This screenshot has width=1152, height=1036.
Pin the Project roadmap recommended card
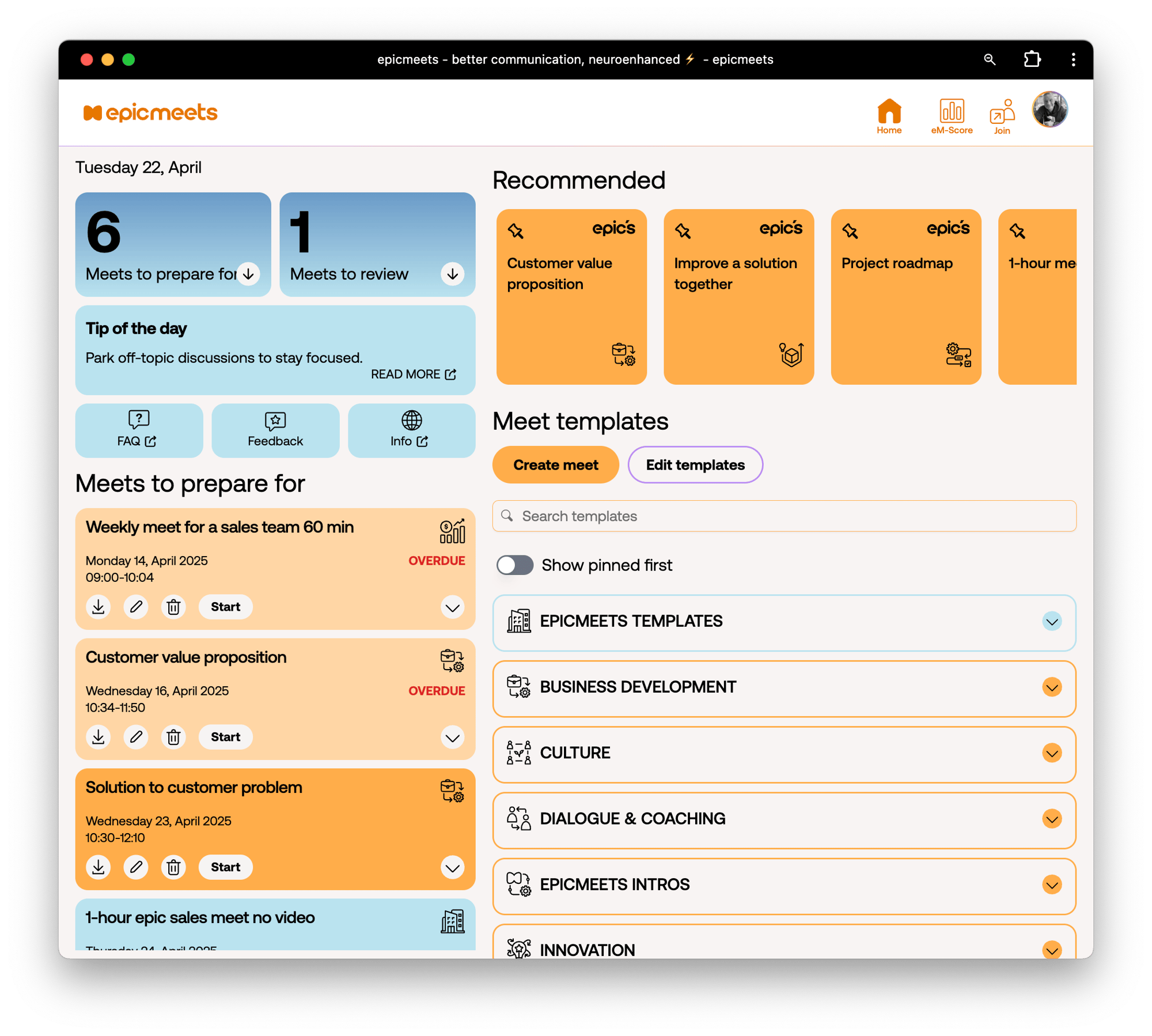(850, 231)
